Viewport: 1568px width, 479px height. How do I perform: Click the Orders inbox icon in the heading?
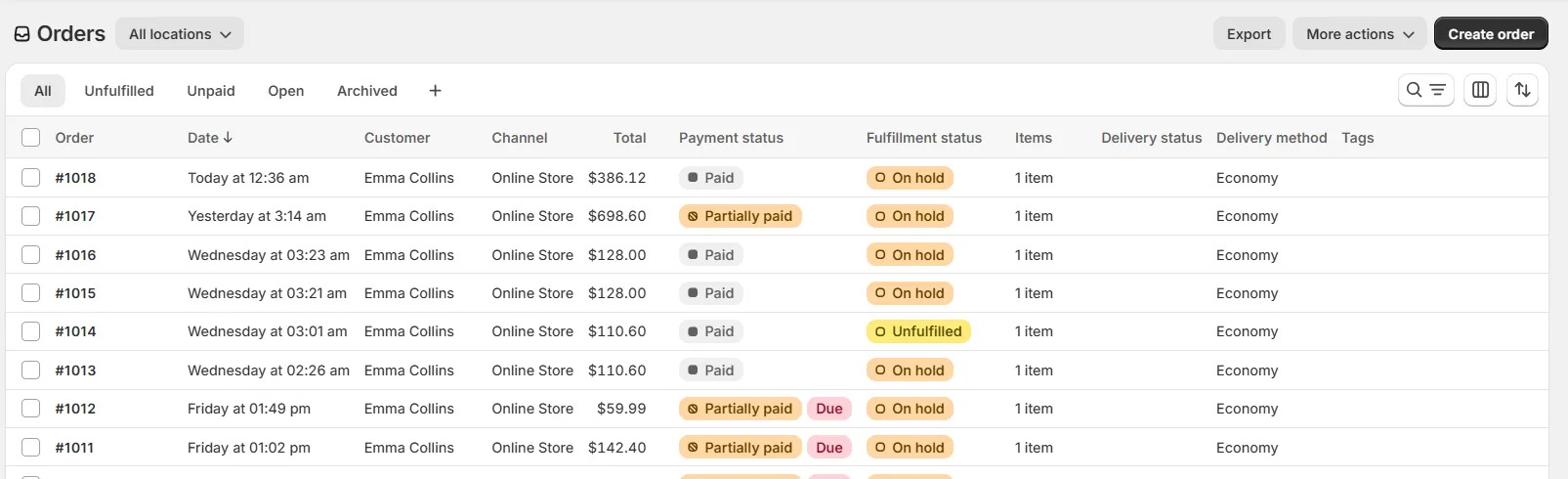21,34
